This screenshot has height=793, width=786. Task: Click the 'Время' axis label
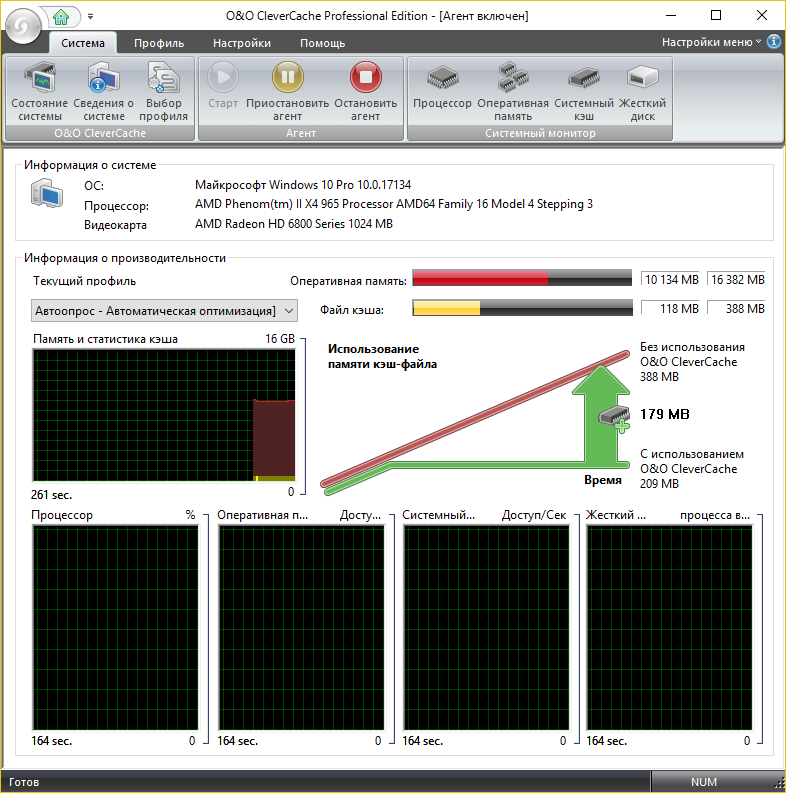(x=602, y=480)
